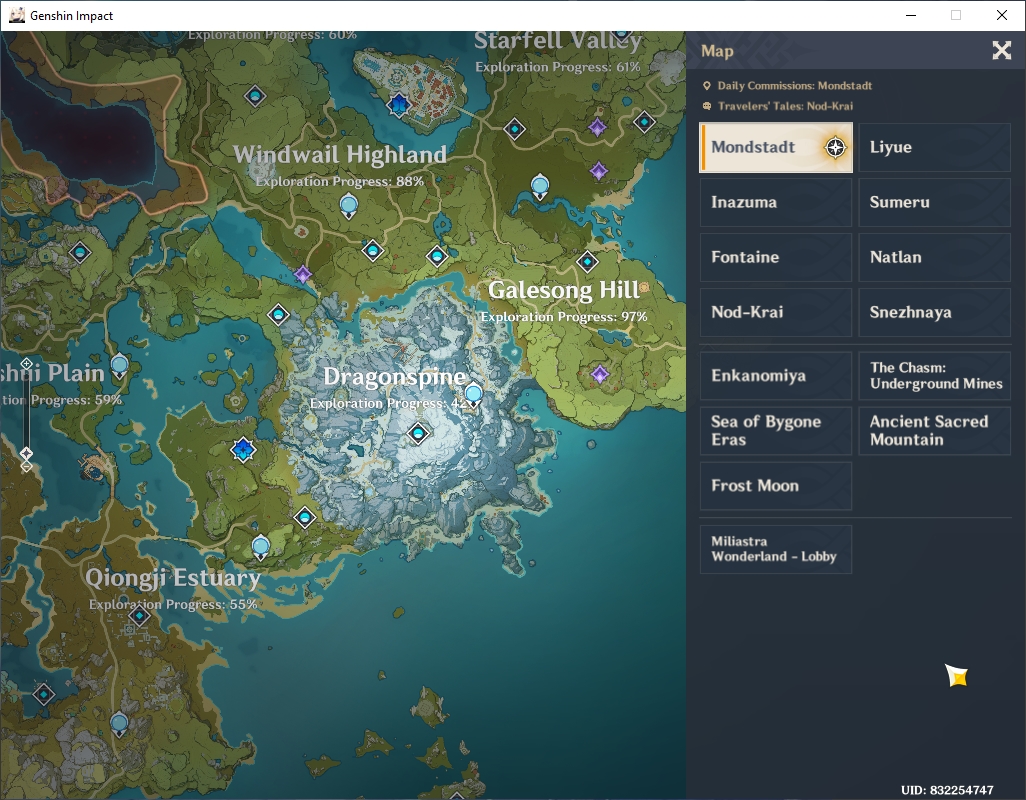Click the map zoom slider handle

pos(26,453)
